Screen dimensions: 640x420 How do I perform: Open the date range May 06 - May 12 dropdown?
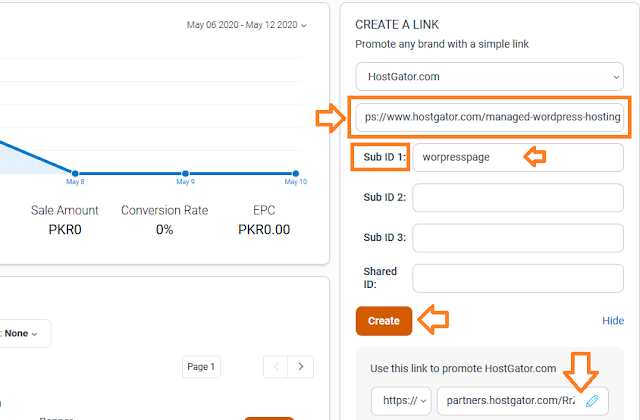pos(247,25)
